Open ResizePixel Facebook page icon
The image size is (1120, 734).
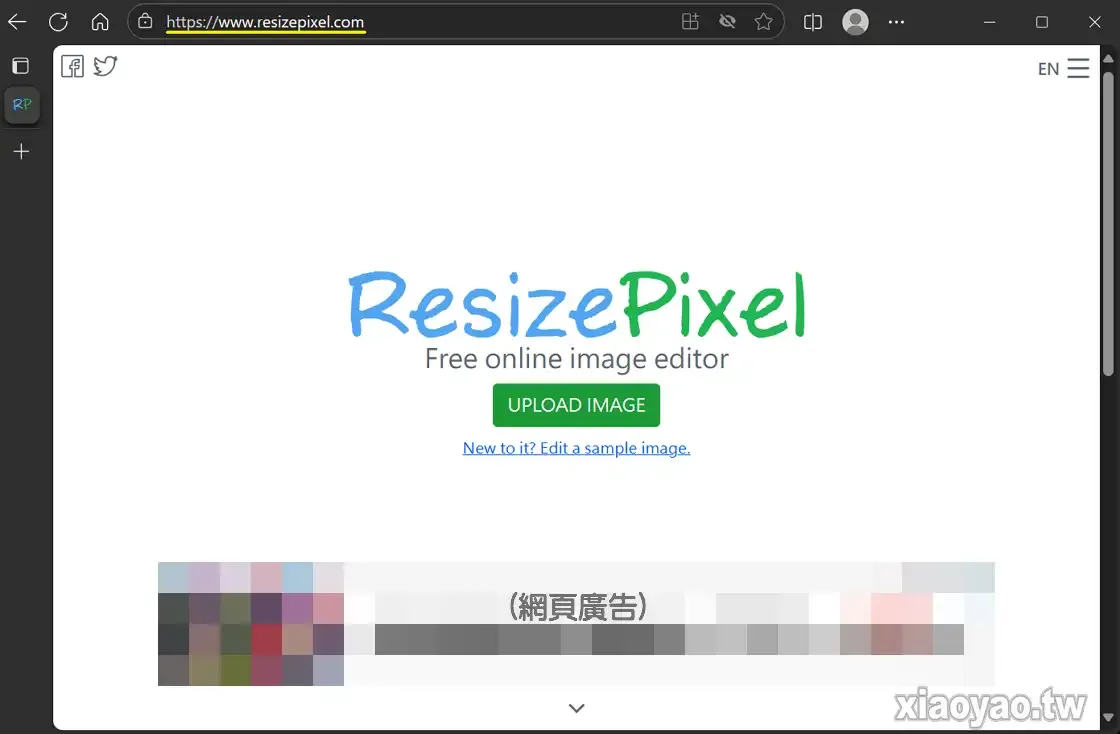click(72, 66)
